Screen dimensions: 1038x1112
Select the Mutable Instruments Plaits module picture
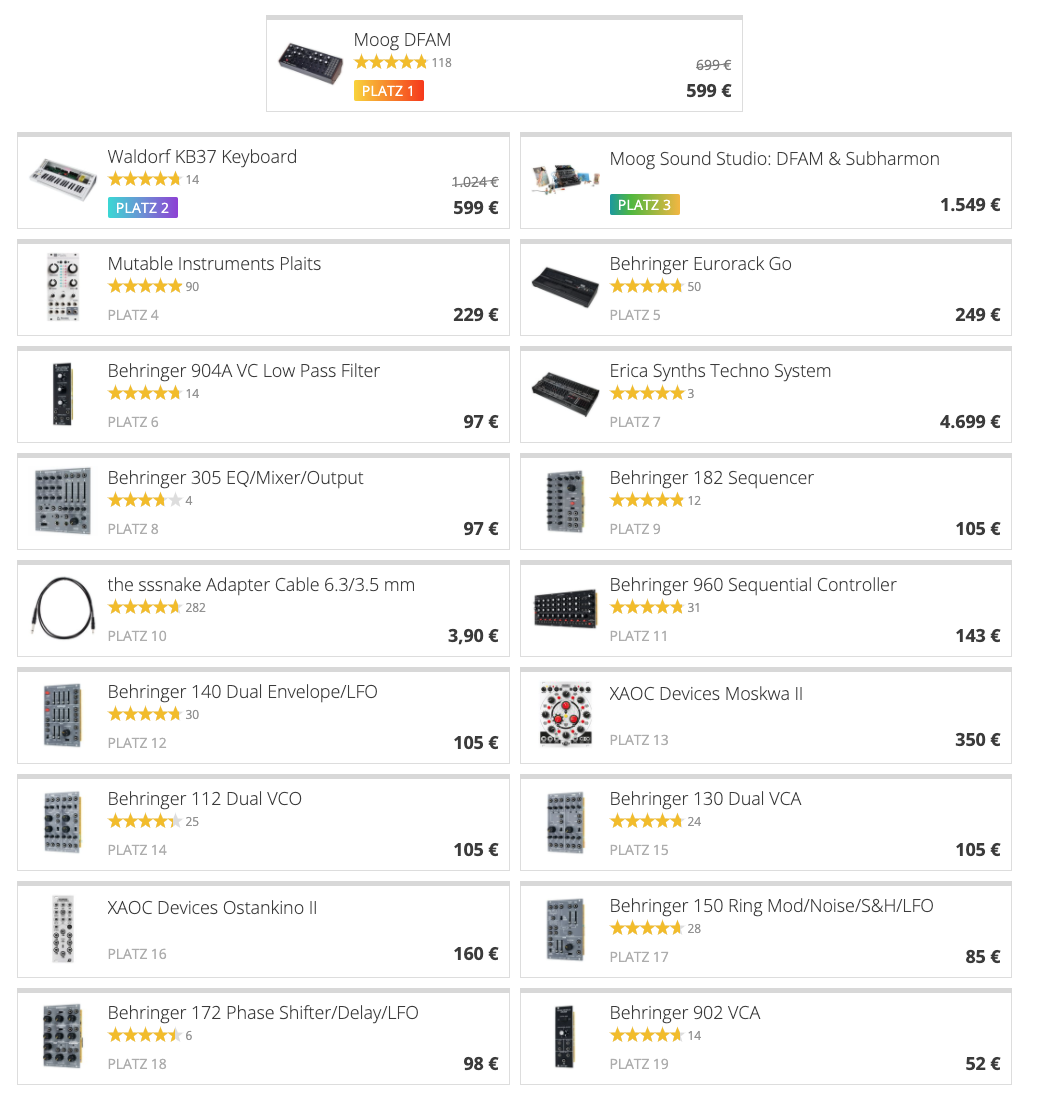pyautogui.click(x=64, y=287)
